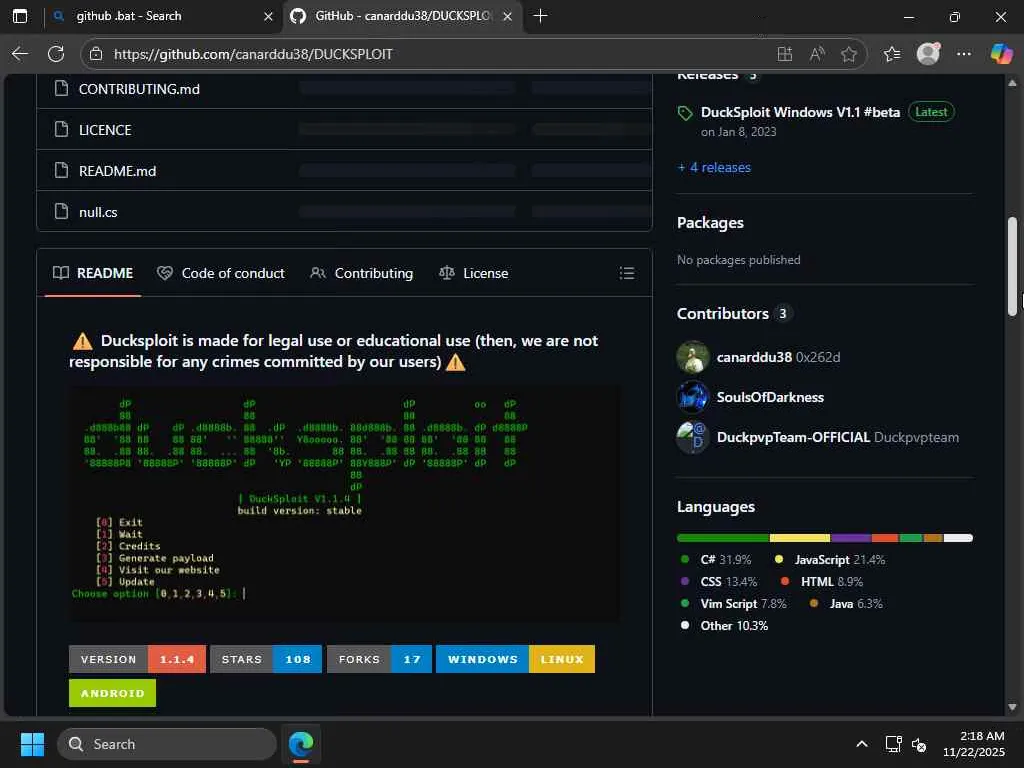Show the + 4 releases link
The width and height of the screenshot is (1024, 768).
pos(714,168)
